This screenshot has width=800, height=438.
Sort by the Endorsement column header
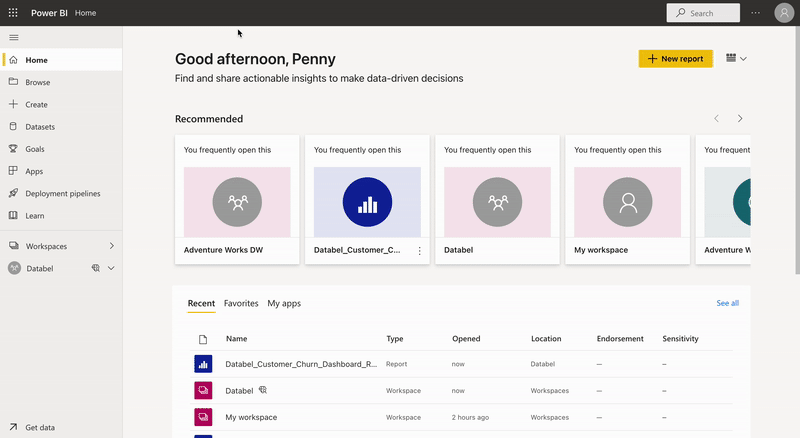pos(620,338)
